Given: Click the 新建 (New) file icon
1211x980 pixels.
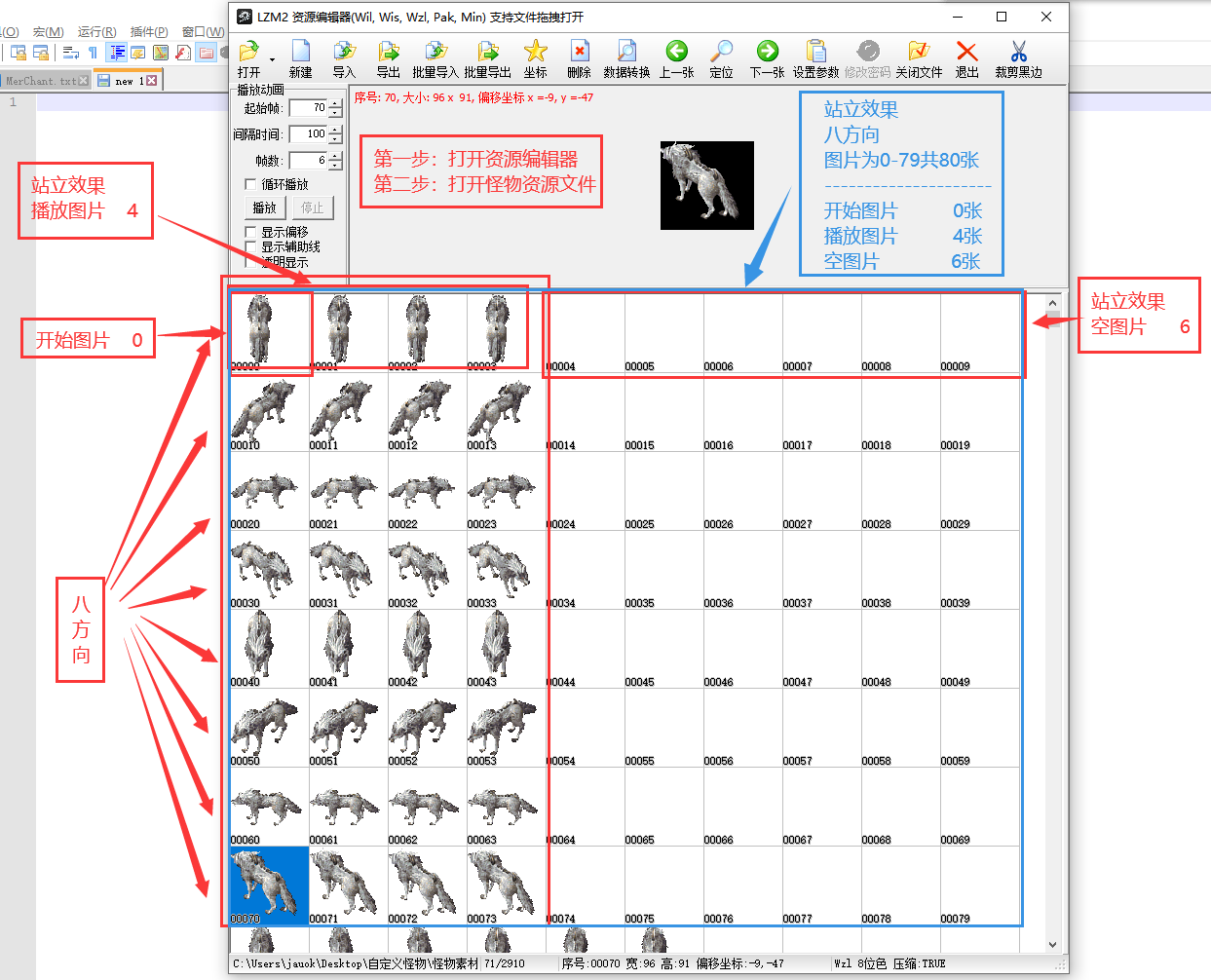Looking at the screenshot, I should pos(300,52).
